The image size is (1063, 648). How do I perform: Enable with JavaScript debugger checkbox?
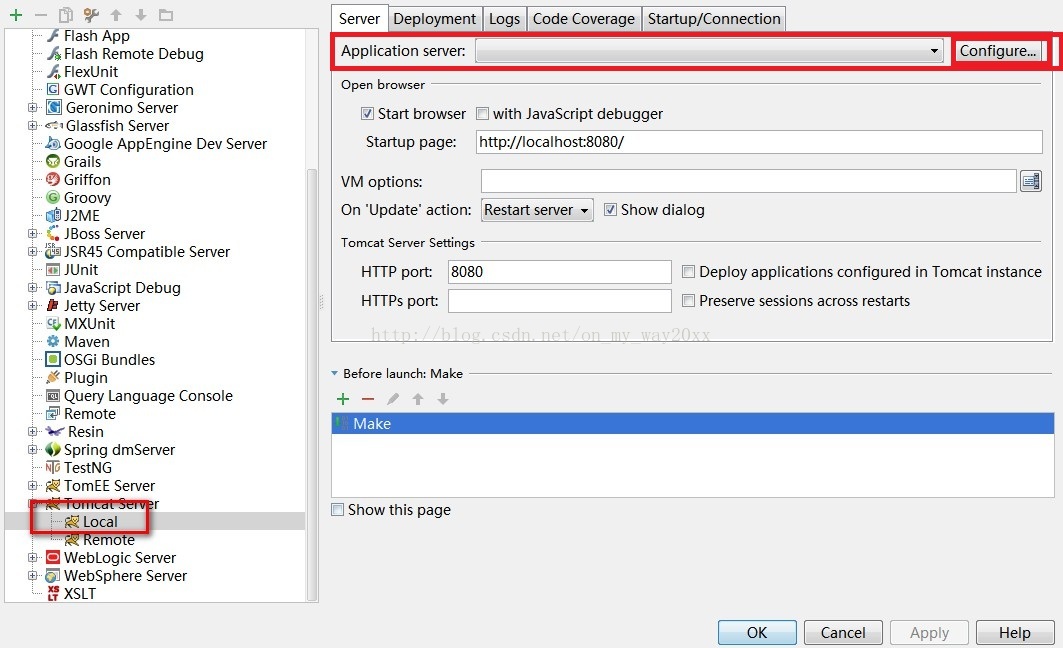click(482, 114)
